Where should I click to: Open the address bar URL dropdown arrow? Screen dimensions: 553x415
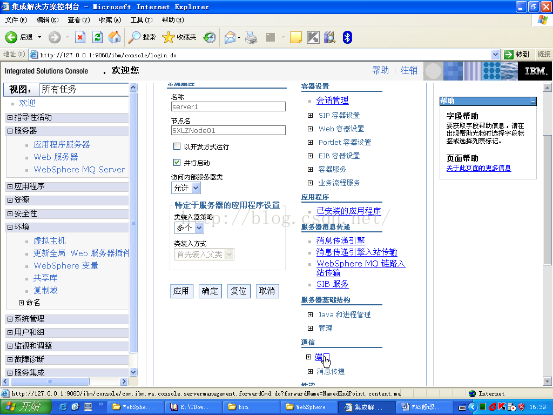(x=495, y=55)
